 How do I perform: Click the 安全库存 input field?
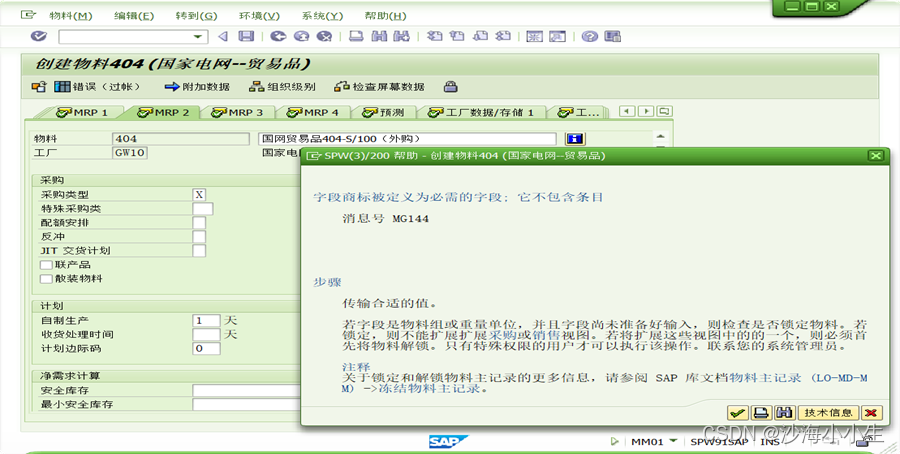click(x=247, y=390)
